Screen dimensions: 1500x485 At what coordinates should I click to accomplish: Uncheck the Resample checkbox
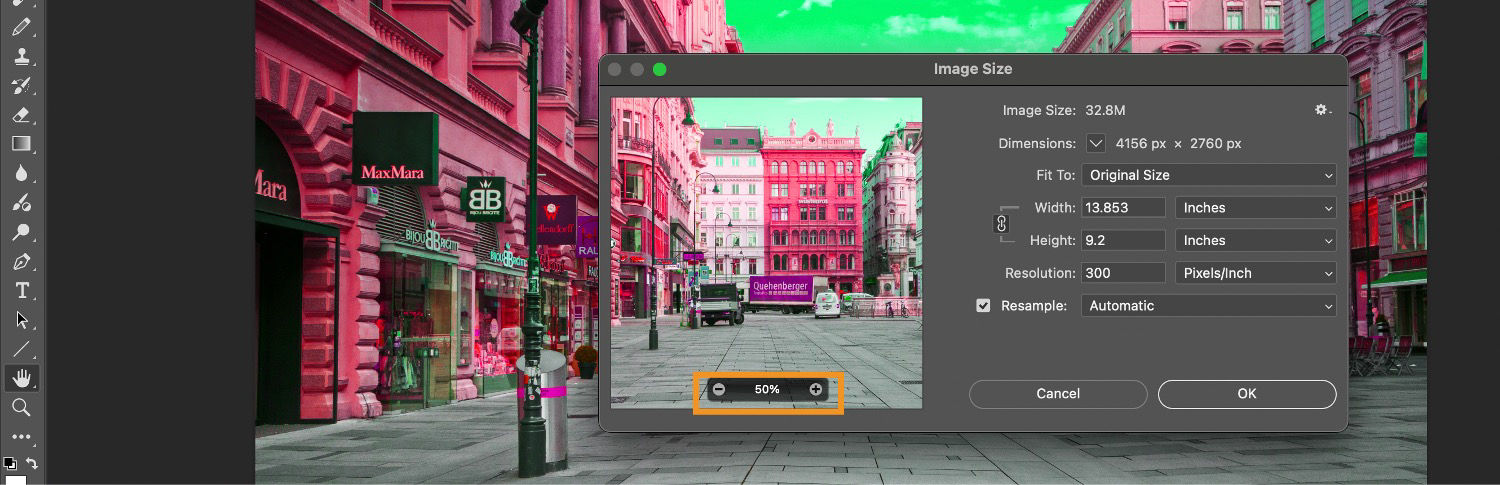click(984, 306)
